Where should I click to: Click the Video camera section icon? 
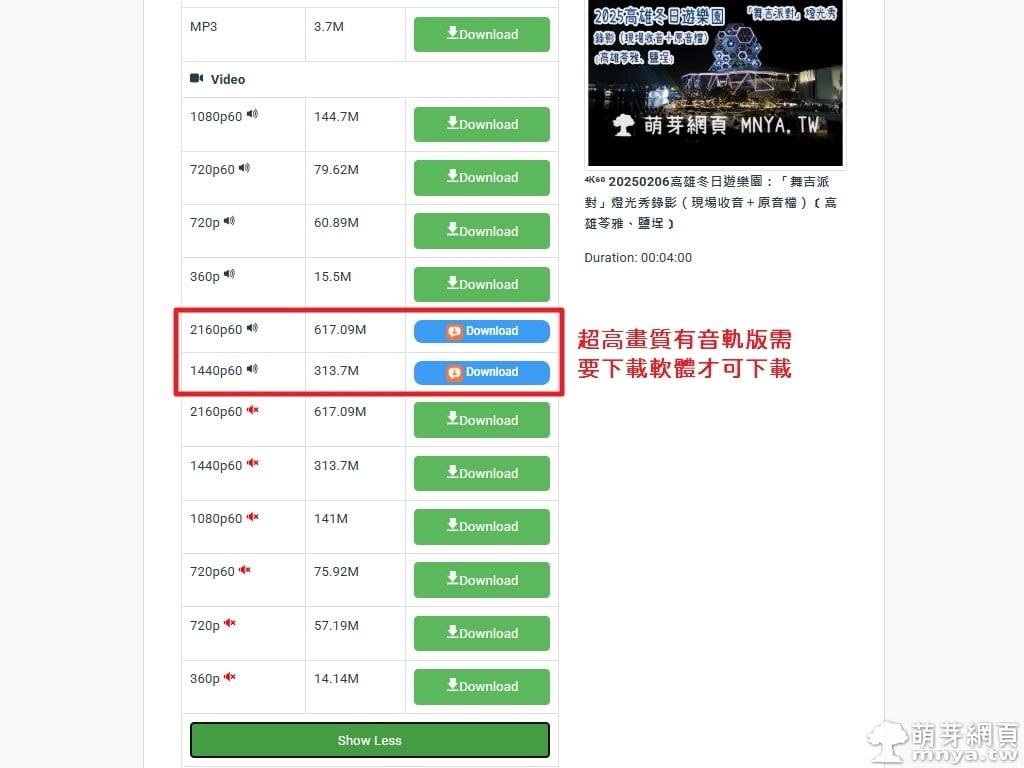tap(197, 78)
